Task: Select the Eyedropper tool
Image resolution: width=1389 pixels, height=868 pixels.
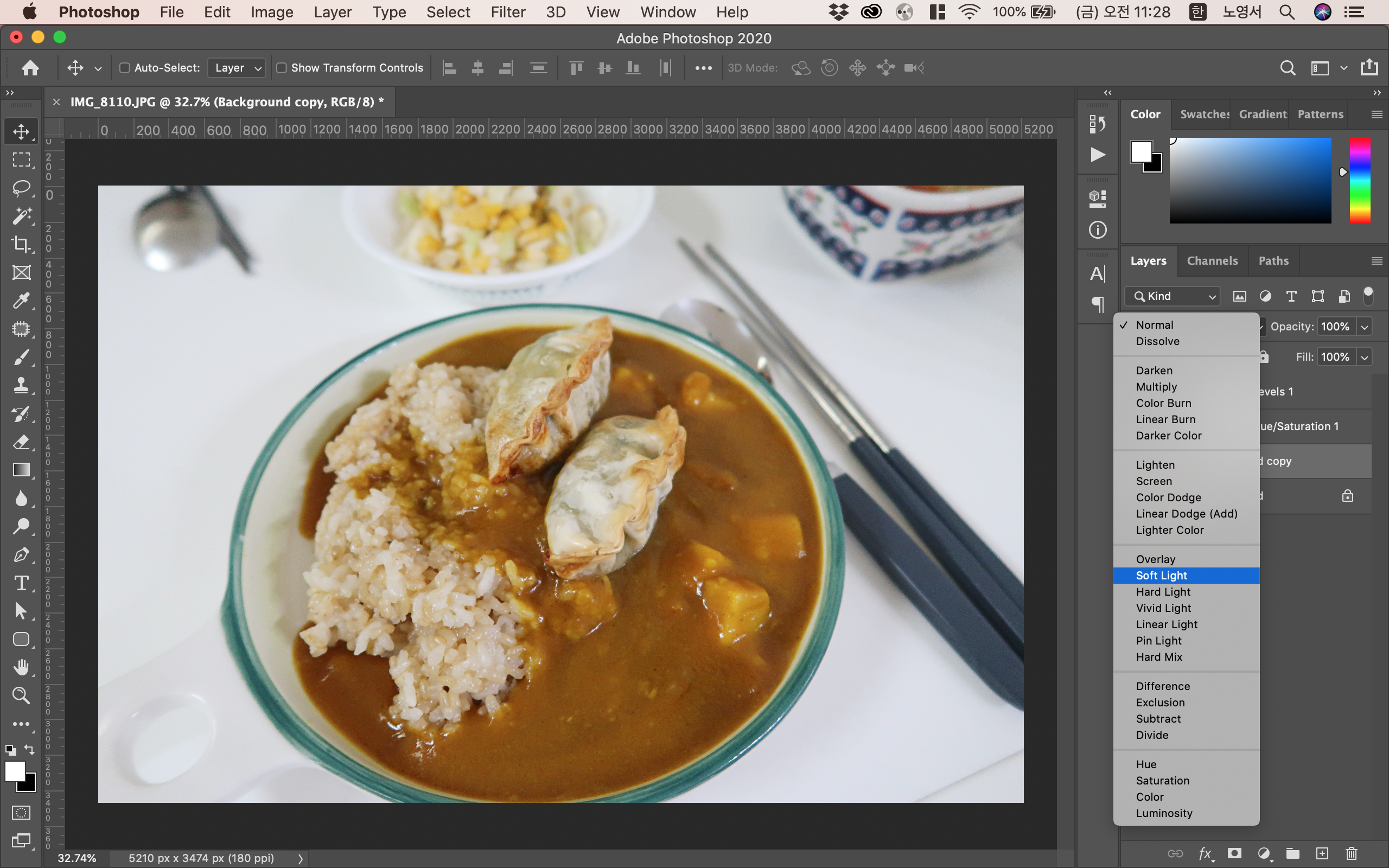Action: pos(21,301)
